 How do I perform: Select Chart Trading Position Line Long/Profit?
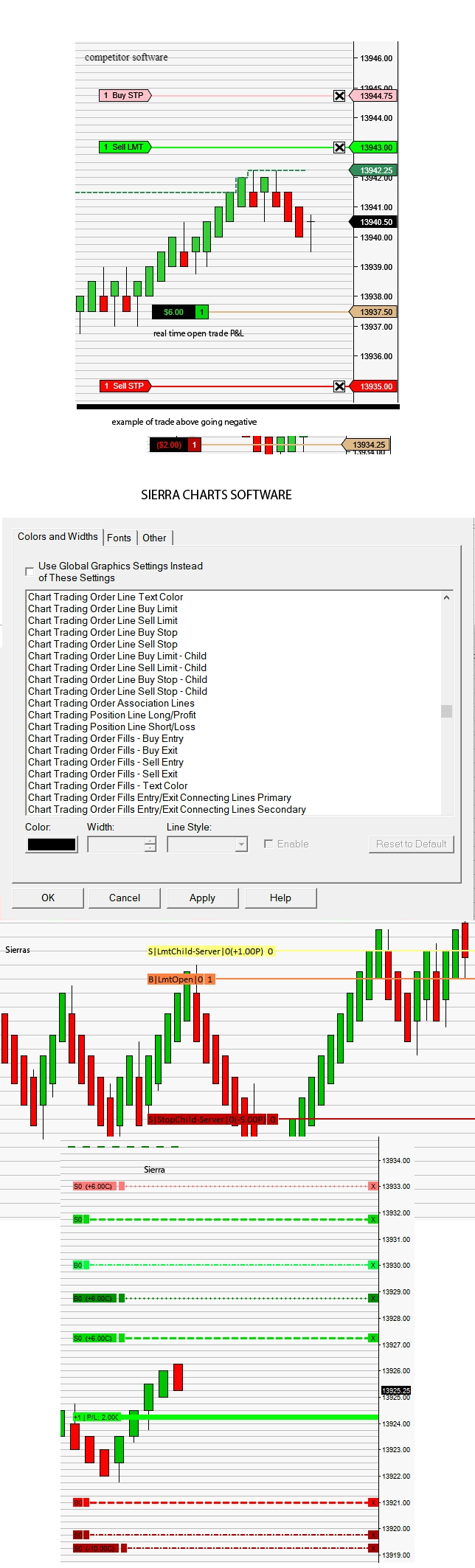(x=112, y=715)
